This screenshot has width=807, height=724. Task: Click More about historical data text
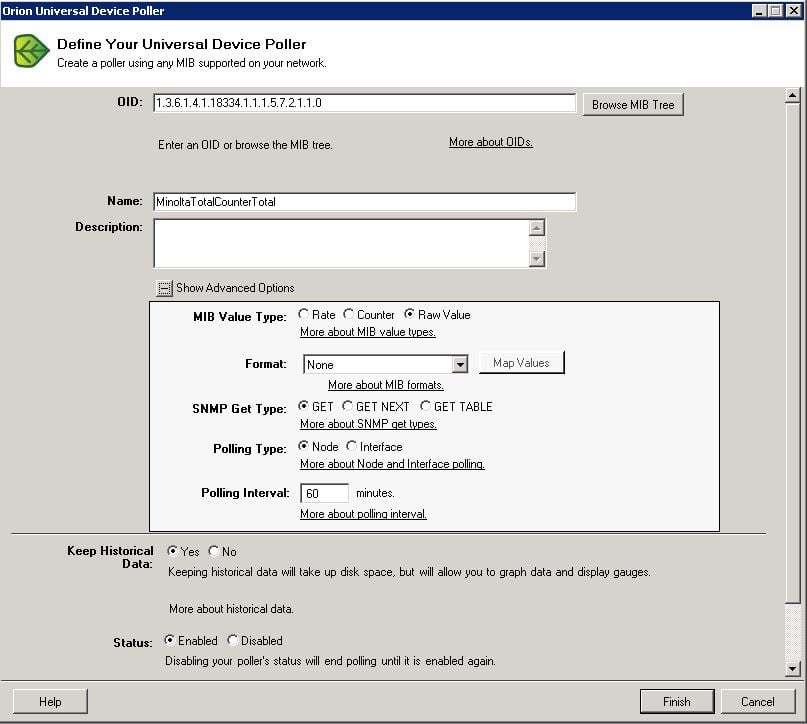(231, 609)
